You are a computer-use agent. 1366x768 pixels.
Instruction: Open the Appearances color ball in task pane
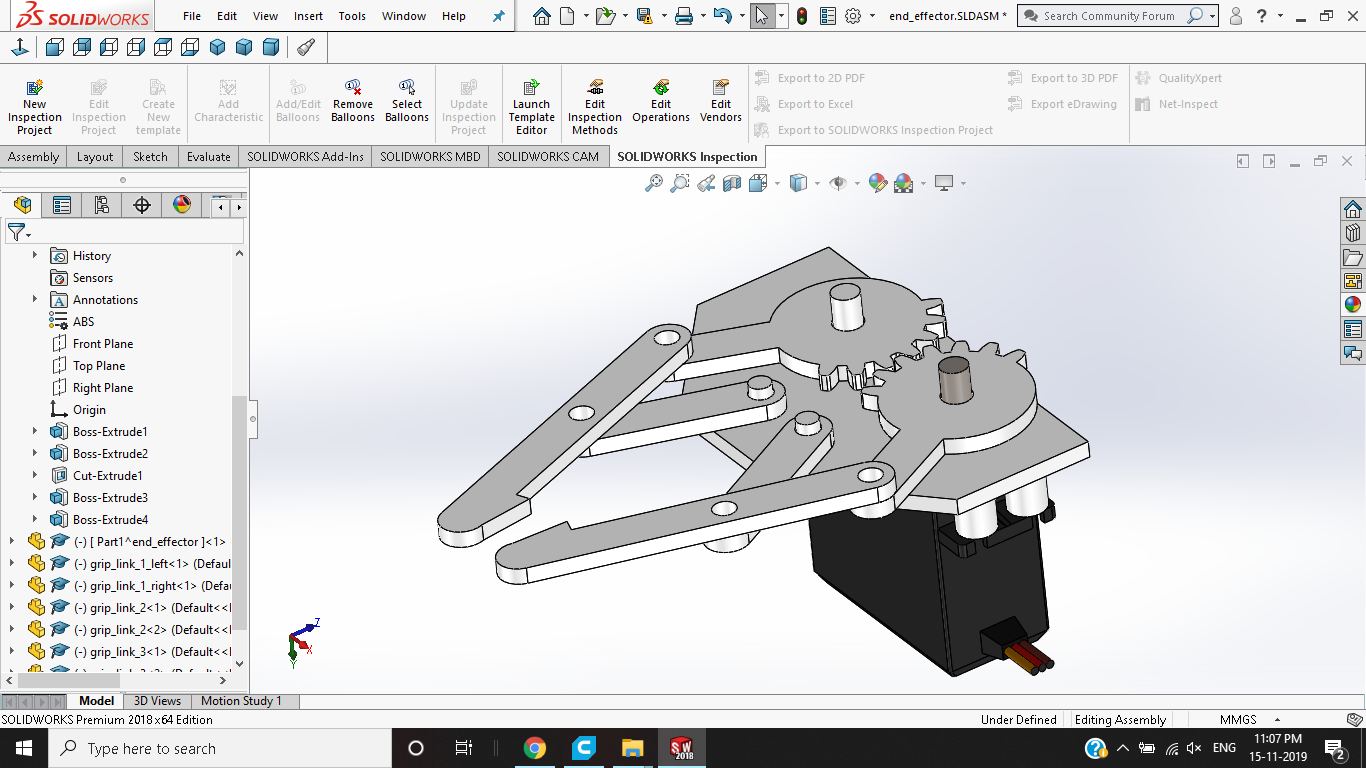[x=1353, y=305]
